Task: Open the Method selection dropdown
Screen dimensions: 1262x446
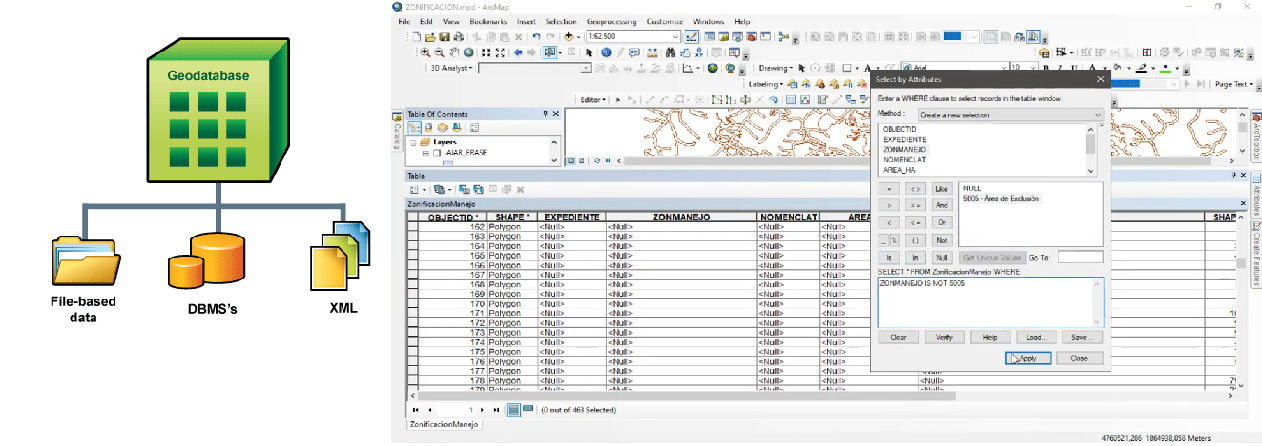Action: tap(1097, 115)
